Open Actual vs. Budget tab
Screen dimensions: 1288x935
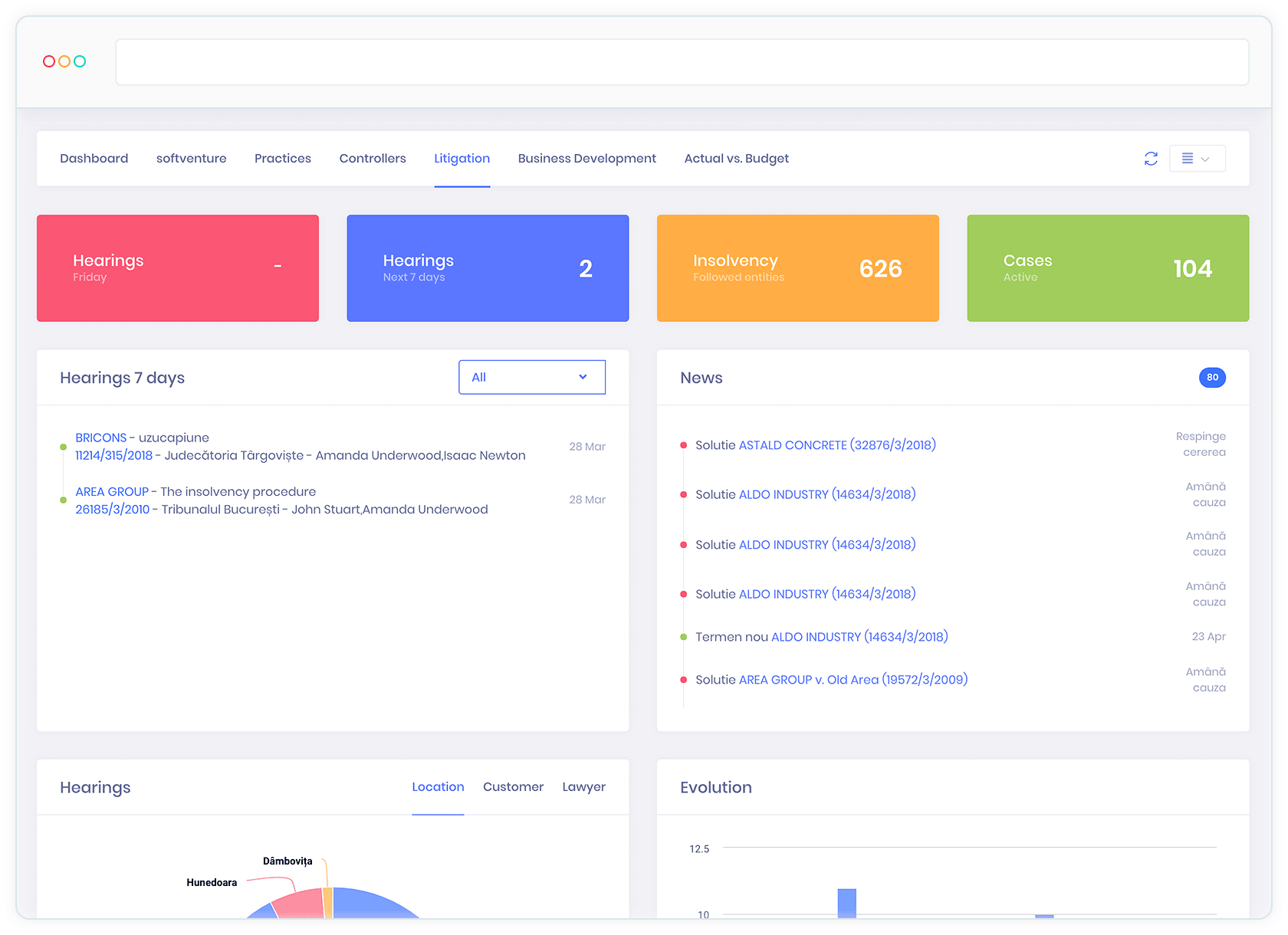737,159
